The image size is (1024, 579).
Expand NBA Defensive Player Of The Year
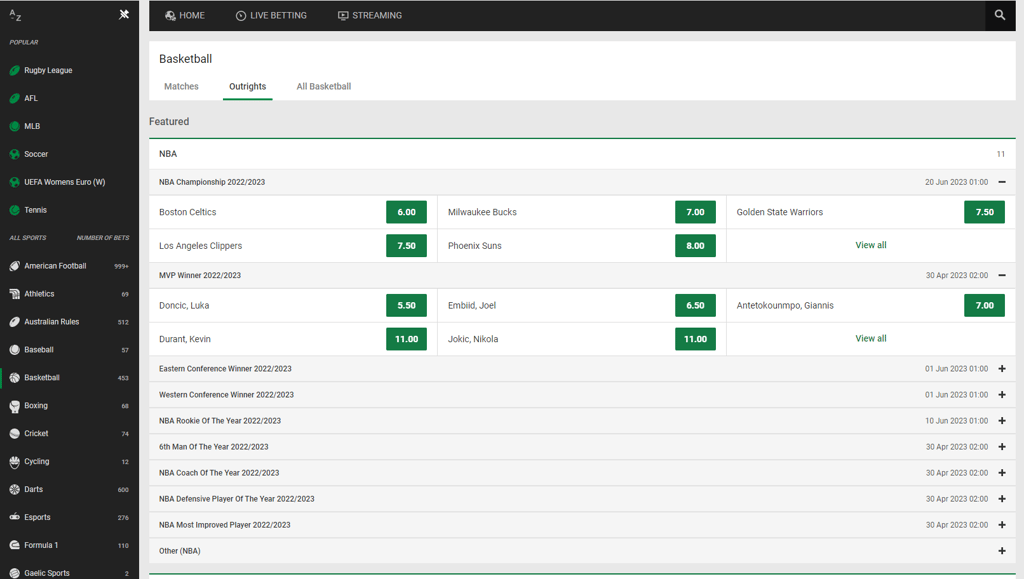(1002, 499)
